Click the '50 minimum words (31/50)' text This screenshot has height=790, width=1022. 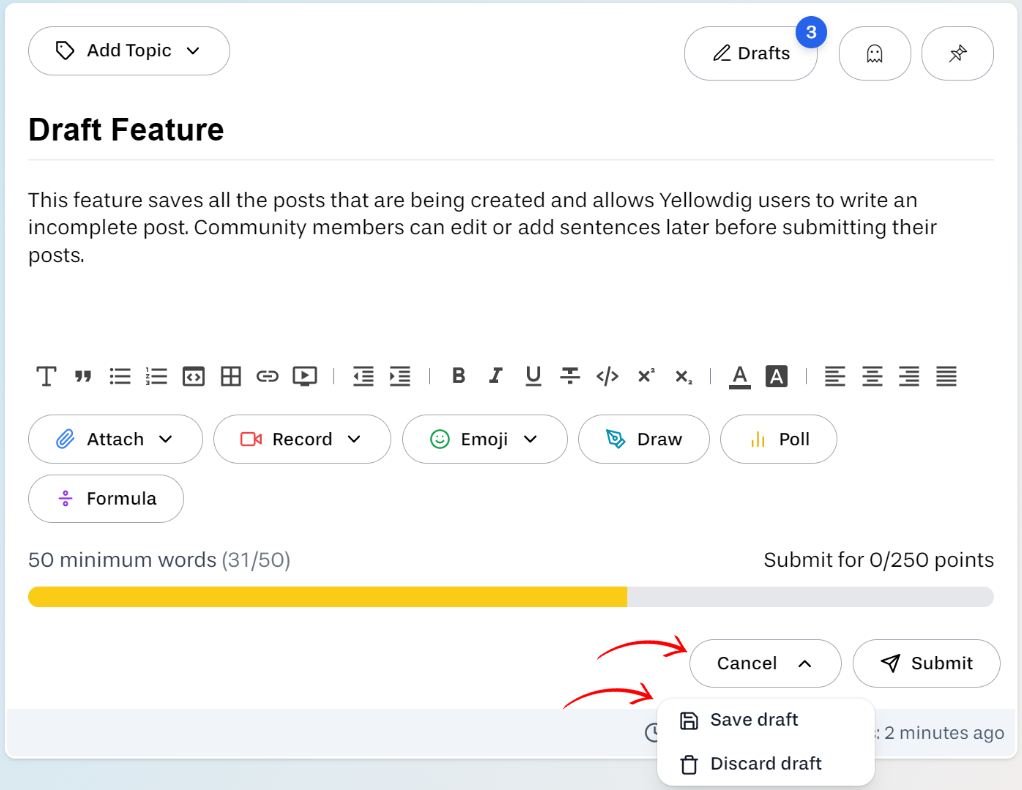pos(159,560)
